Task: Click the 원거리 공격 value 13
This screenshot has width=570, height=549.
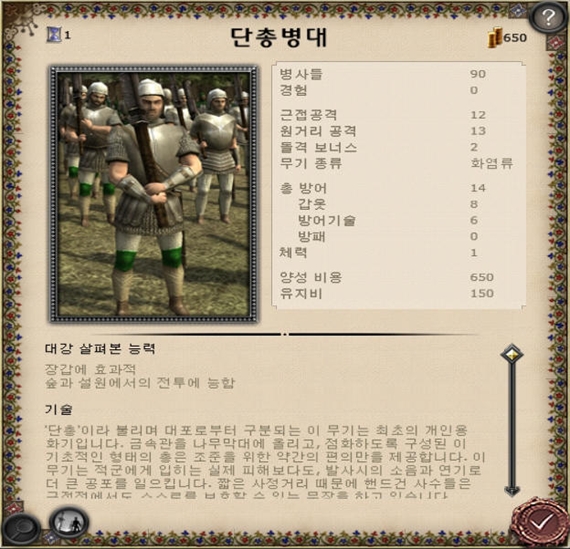Action: 478,131
